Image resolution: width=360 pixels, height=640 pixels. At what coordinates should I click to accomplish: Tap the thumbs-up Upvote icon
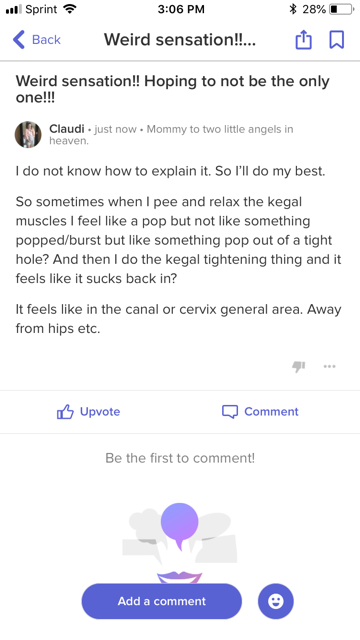coord(65,412)
